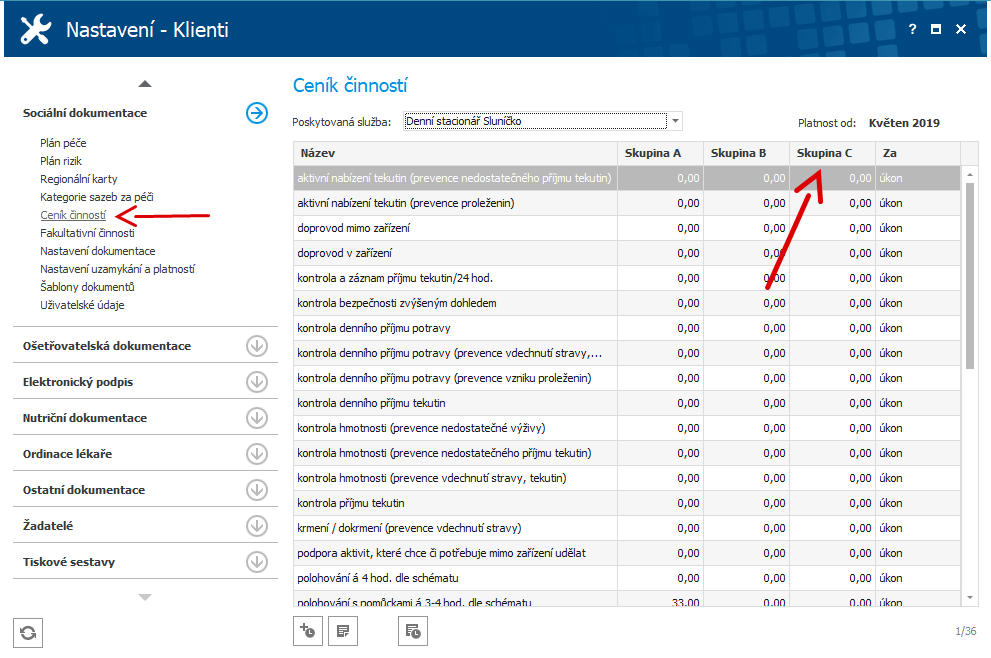This screenshot has height=658, width=991.
Task: Sort by the Název column header
Action: [x=455, y=153]
